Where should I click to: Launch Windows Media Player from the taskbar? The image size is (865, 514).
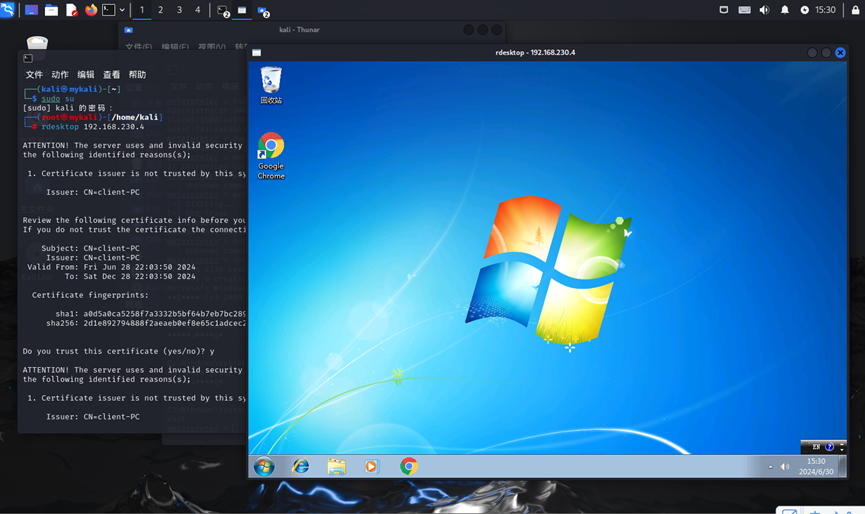tap(371, 467)
